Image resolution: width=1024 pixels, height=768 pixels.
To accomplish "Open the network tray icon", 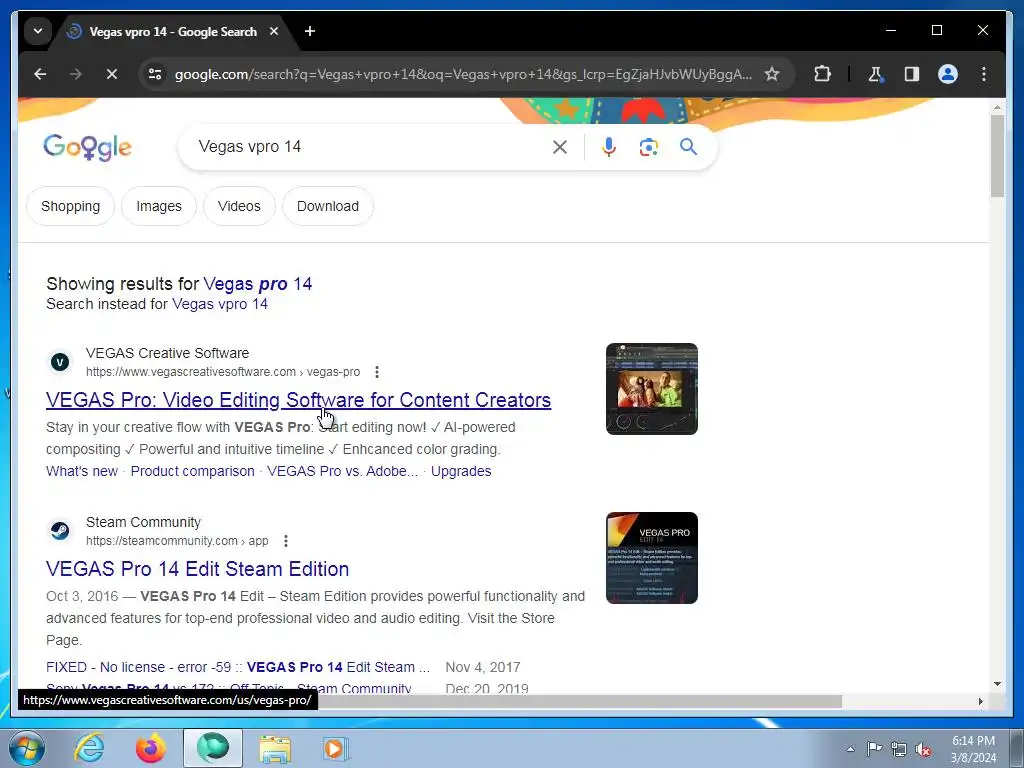I will (x=899, y=749).
